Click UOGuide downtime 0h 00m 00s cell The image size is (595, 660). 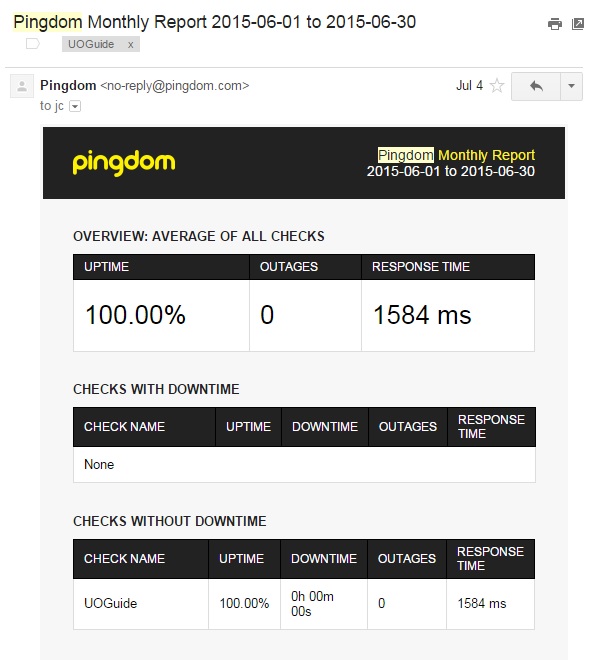(324, 604)
